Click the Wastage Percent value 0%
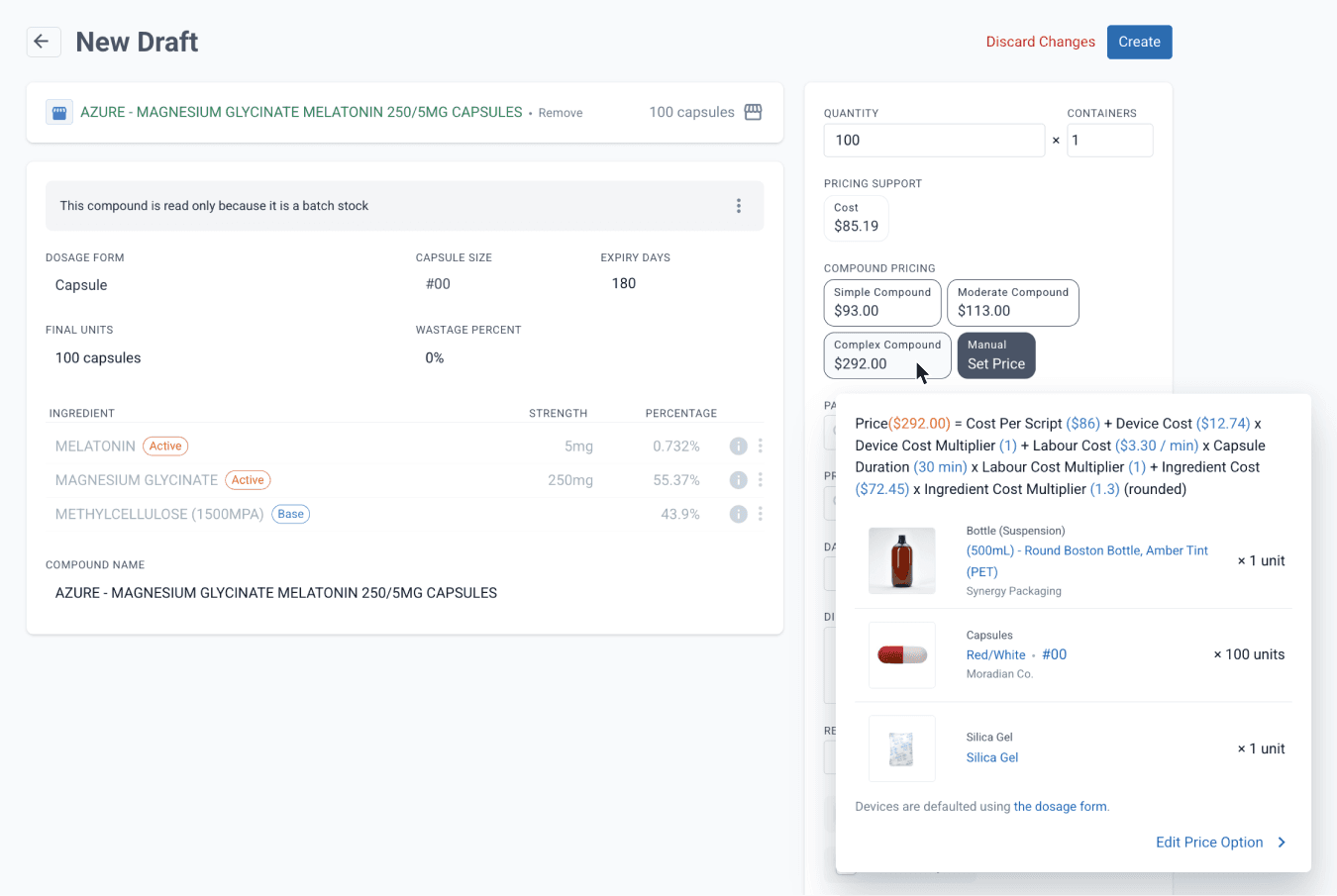The image size is (1337, 896). (x=435, y=358)
